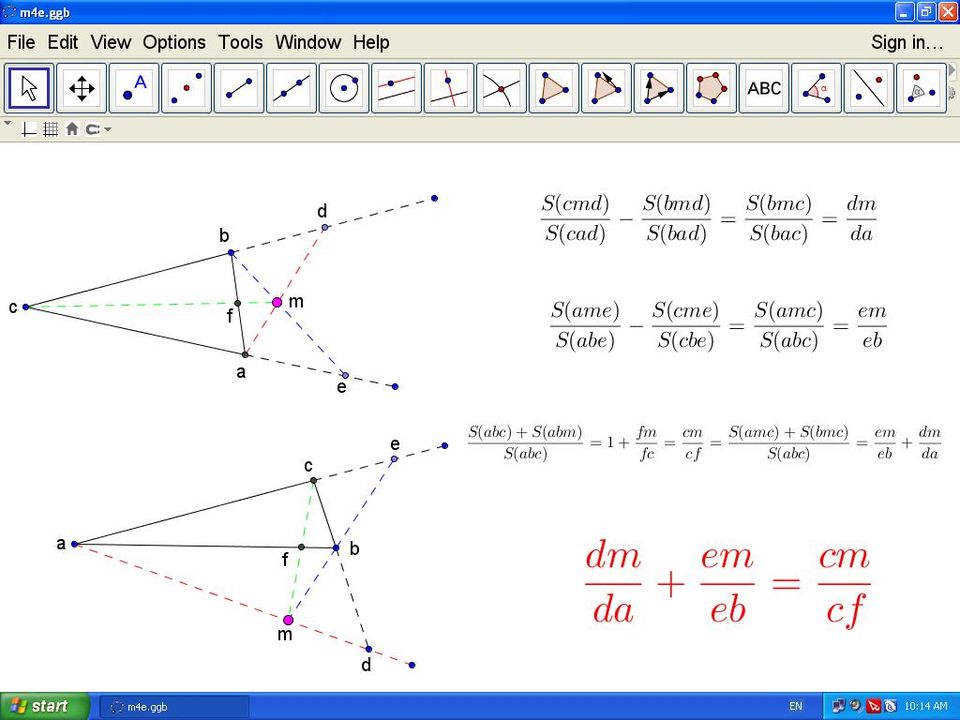Image resolution: width=960 pixels, height=720 pixels.
Task: Select the Move Graphics View tool
Action: (x=82, y=89)
